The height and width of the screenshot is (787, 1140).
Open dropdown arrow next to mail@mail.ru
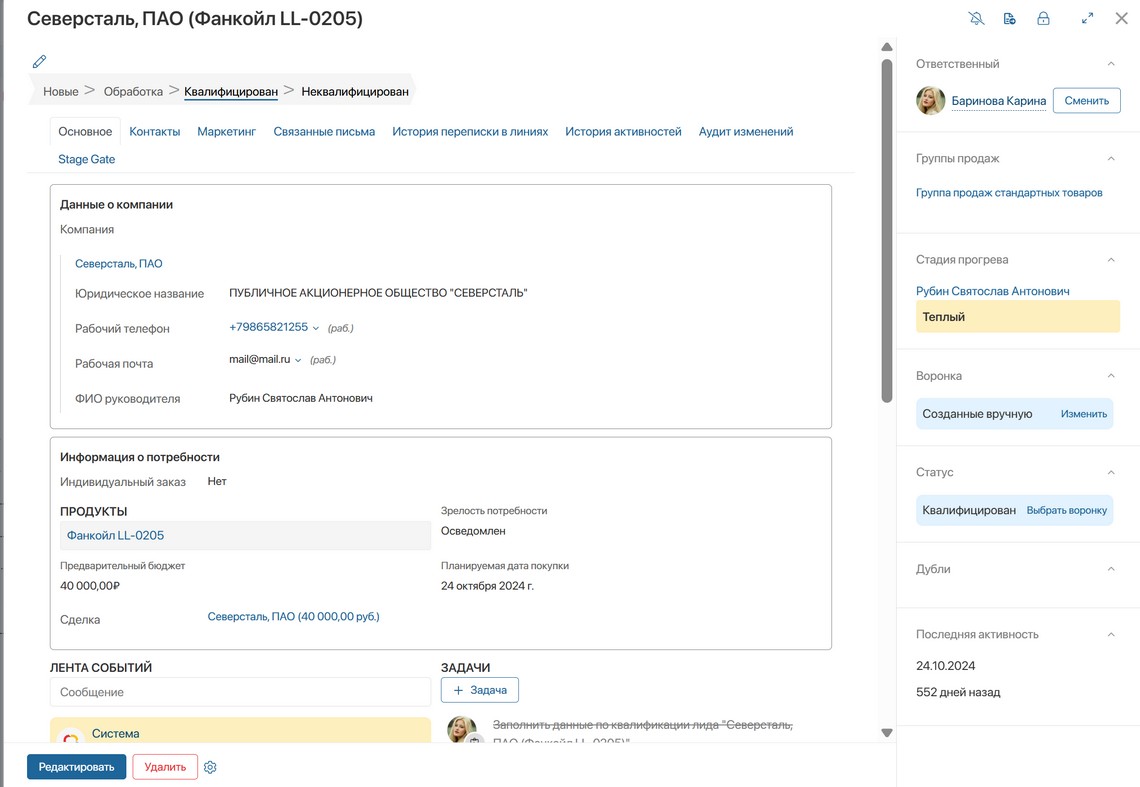(x=298, y=360)
